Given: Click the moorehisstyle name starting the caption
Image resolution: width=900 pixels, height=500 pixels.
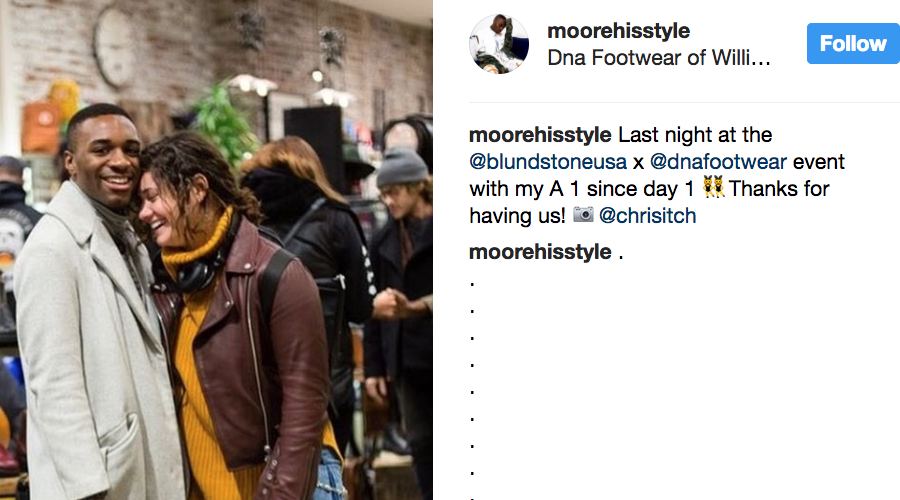Looking at the screenshot, I should [540, 135].
